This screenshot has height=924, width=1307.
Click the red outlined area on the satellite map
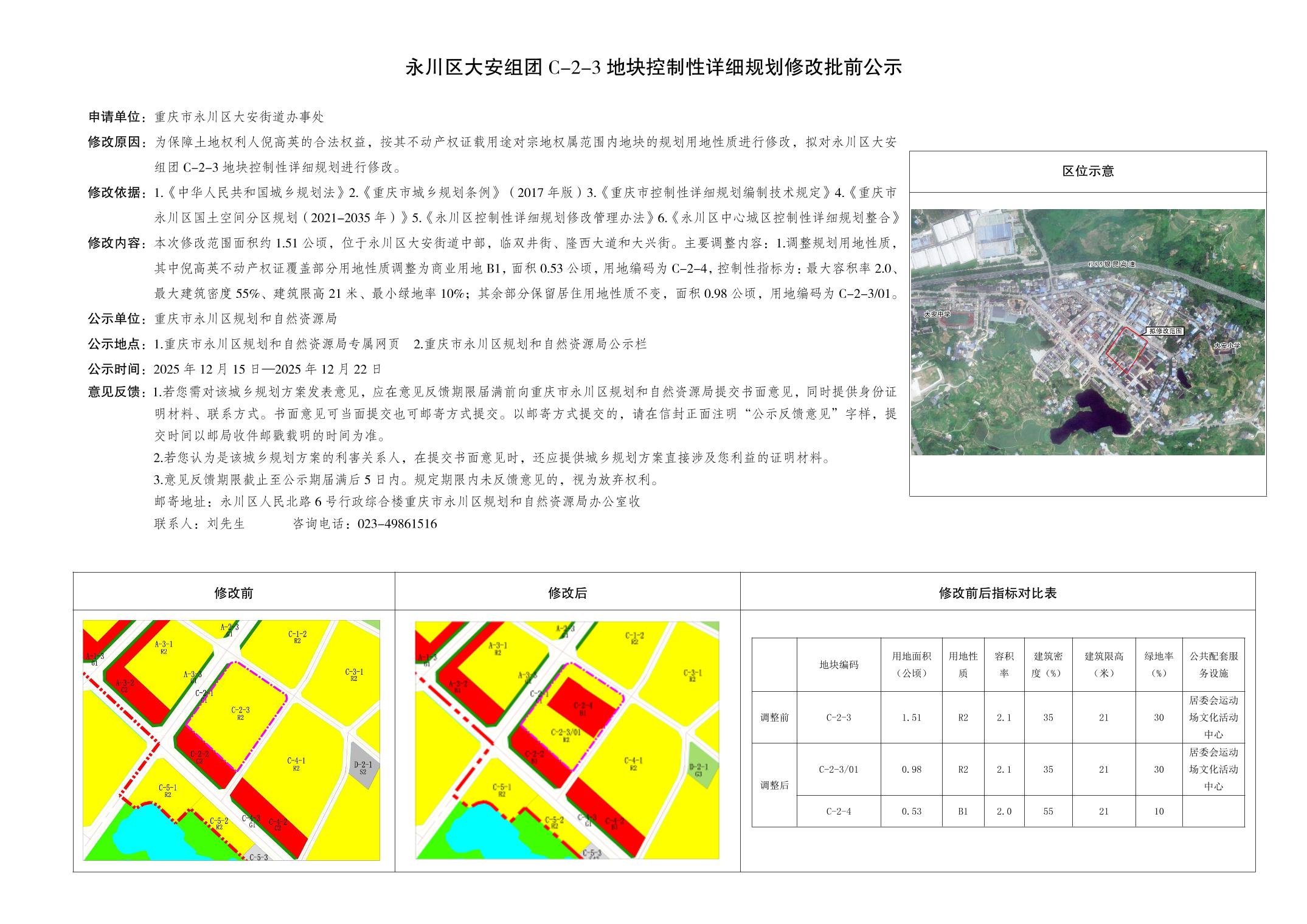1125,349
